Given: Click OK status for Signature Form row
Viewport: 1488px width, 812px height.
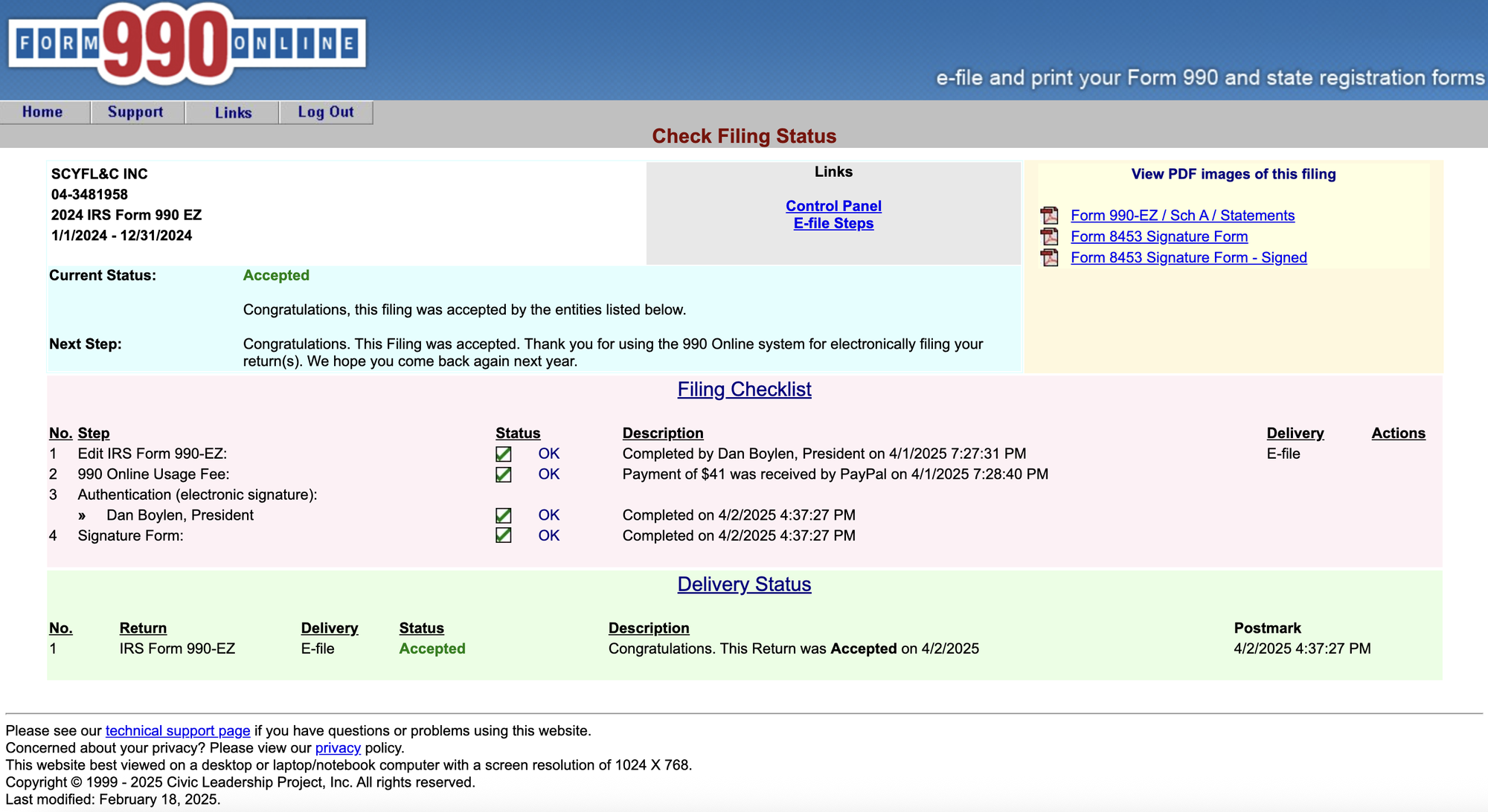Looking at the screenshot, I should [549, 535].
